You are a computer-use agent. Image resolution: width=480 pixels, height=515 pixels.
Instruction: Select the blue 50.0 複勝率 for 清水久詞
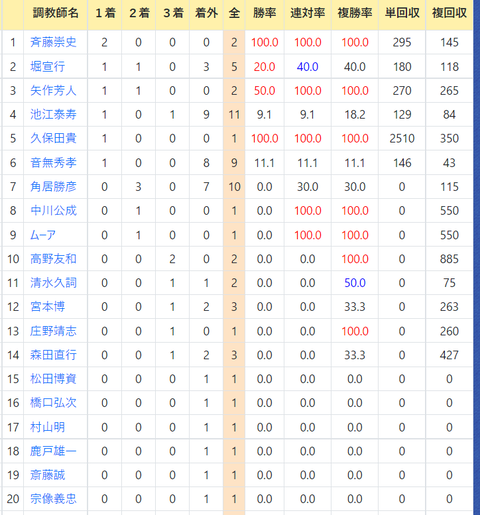[355, 283]
